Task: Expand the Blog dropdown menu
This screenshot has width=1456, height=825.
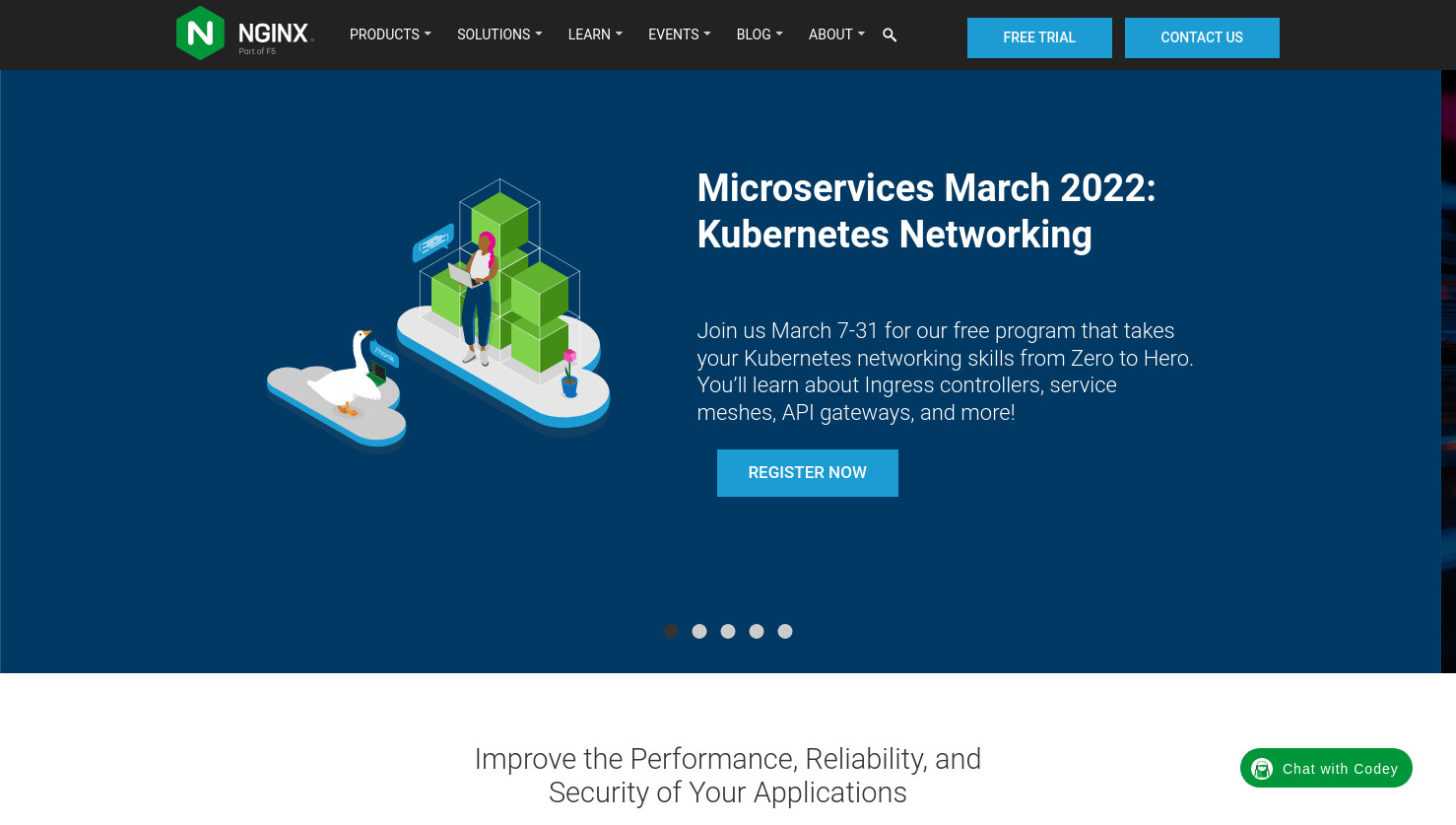Action: 760,34
